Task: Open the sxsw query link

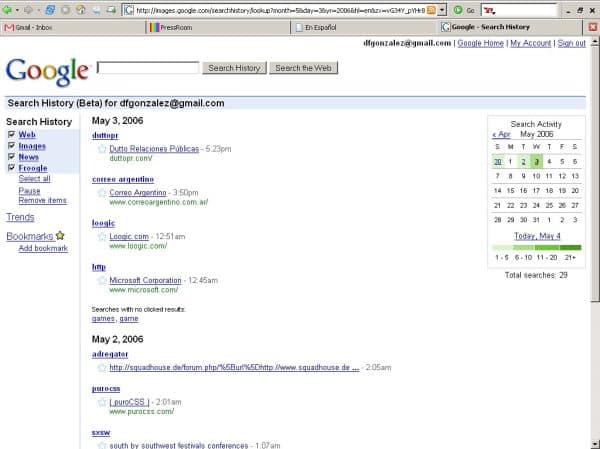Action: 101,433
